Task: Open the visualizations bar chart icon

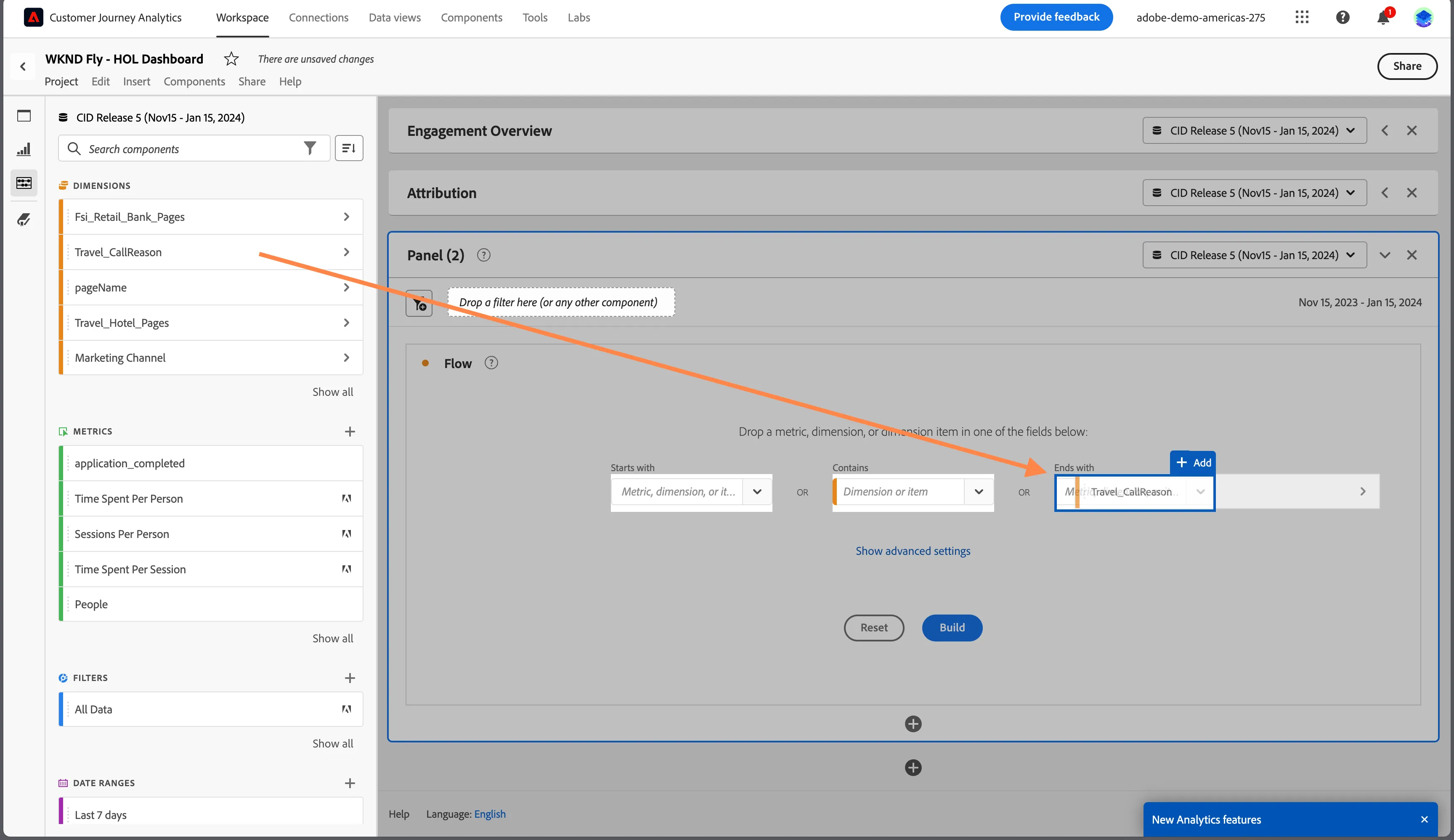Action: [x=24, y=149]
